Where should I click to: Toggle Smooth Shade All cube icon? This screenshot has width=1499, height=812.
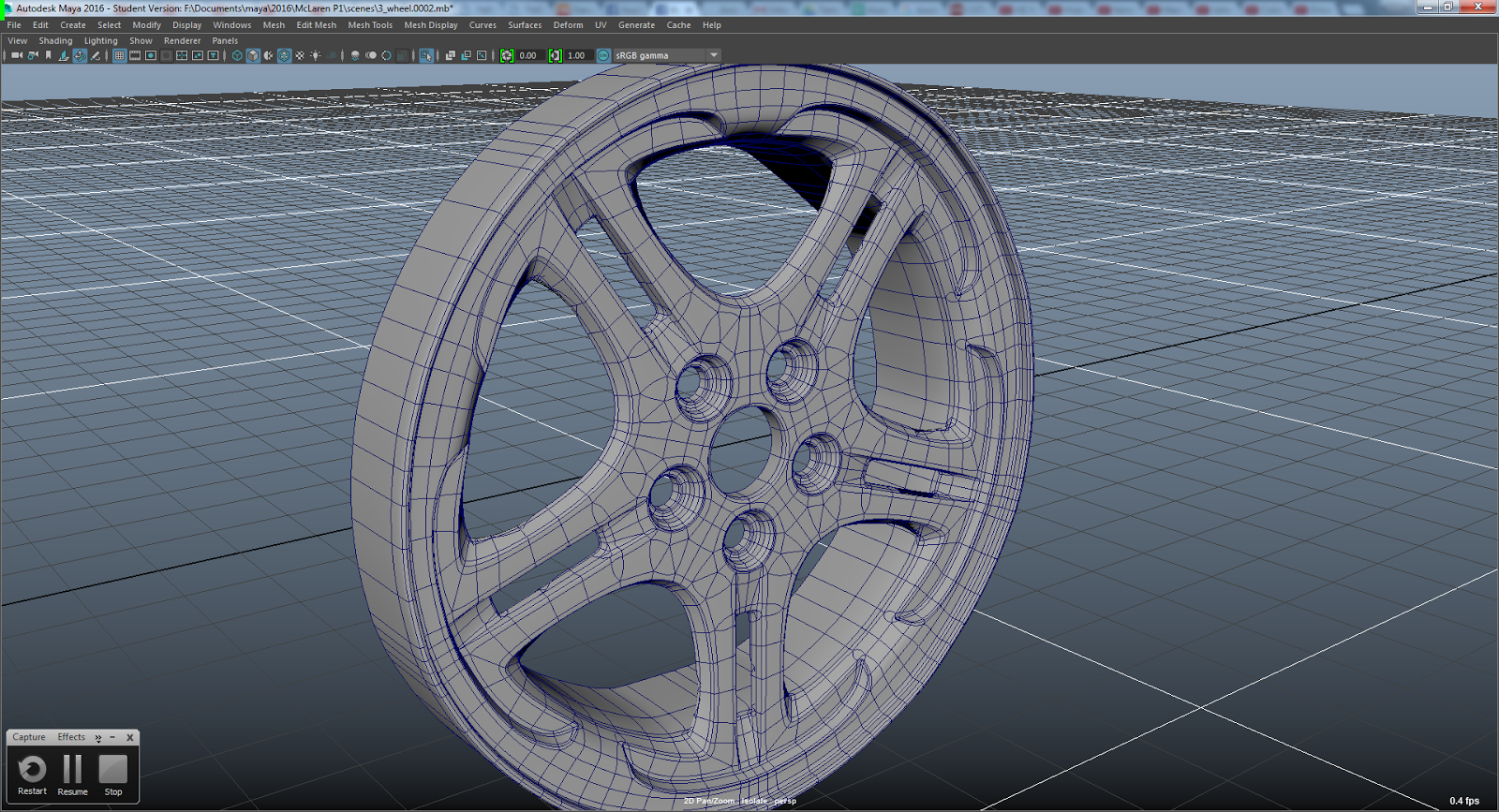[x=253, y=55]
